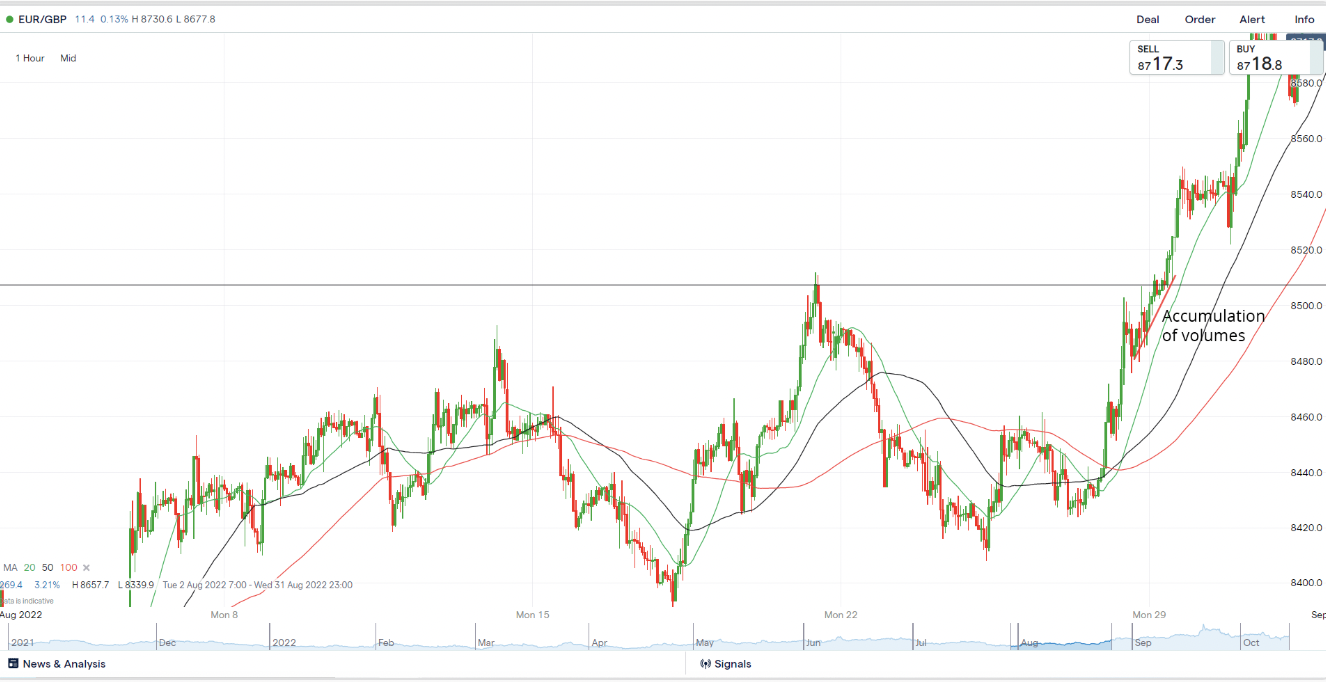The height and width of the screenshot is (682, 1326).
Task: Jump to Oct in the timeline navigator
Action: pos(1250,643)
